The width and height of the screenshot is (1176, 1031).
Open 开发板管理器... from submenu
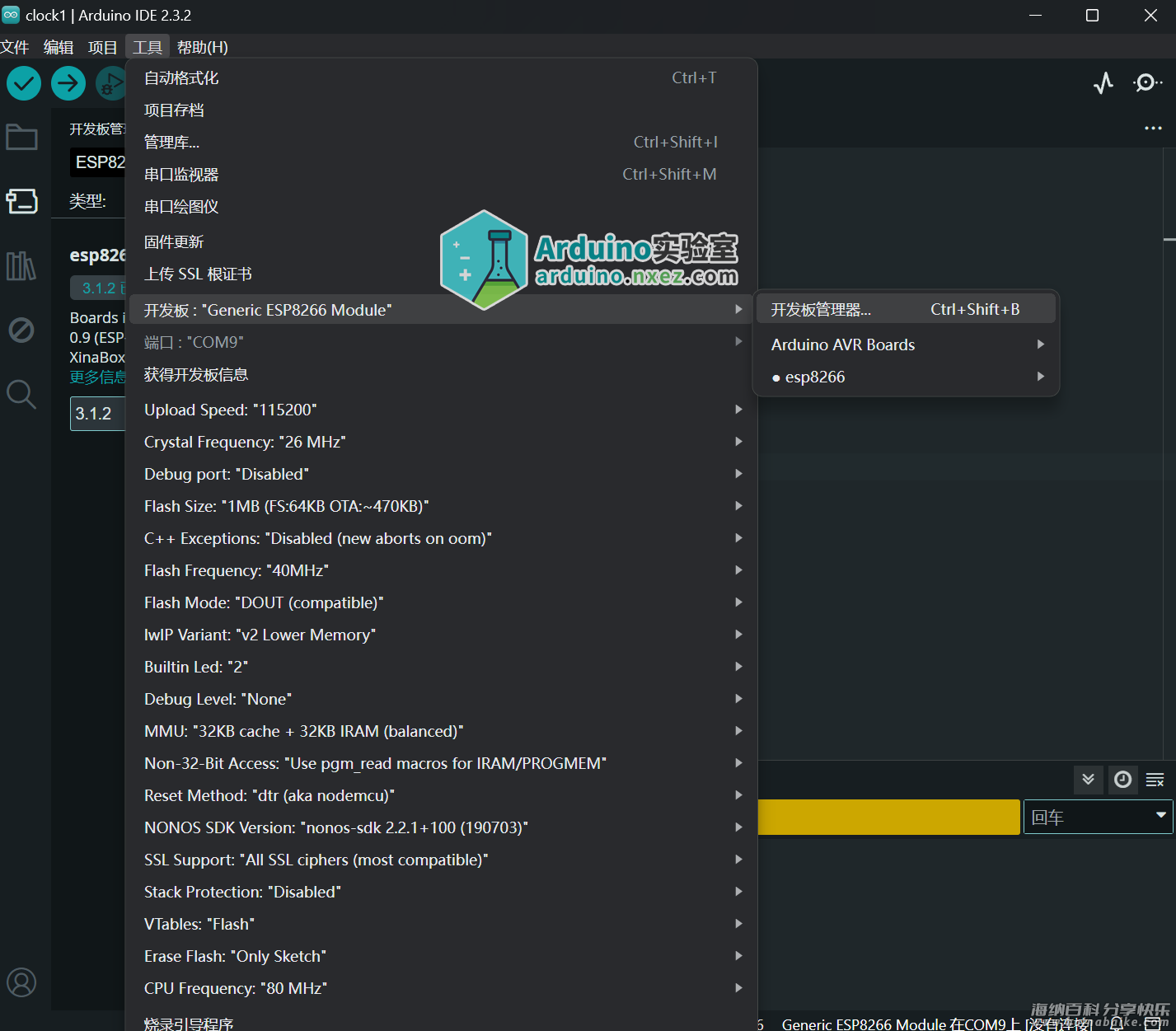click(906, 309)
